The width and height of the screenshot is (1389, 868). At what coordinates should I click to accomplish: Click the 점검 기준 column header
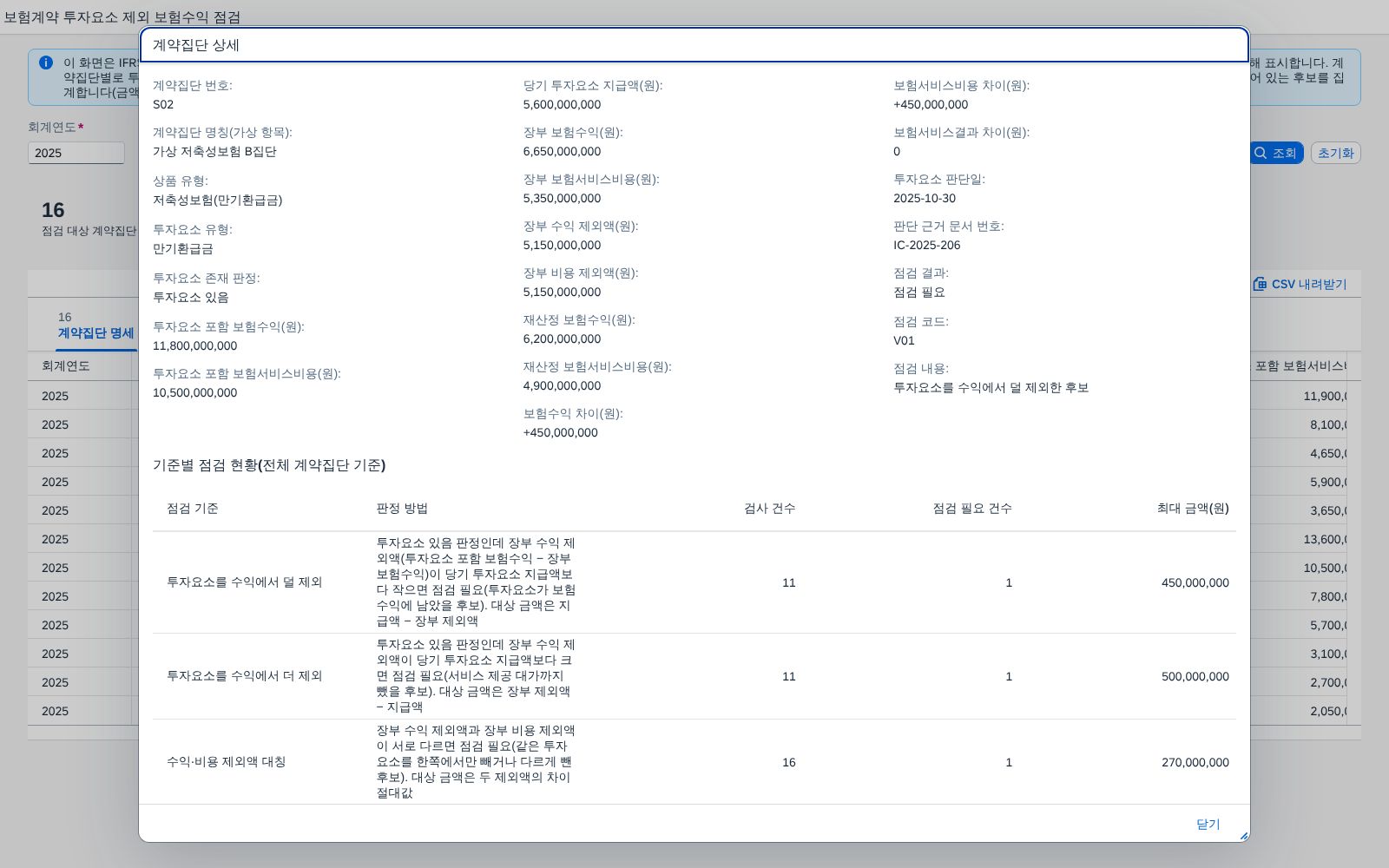[193, 509]
